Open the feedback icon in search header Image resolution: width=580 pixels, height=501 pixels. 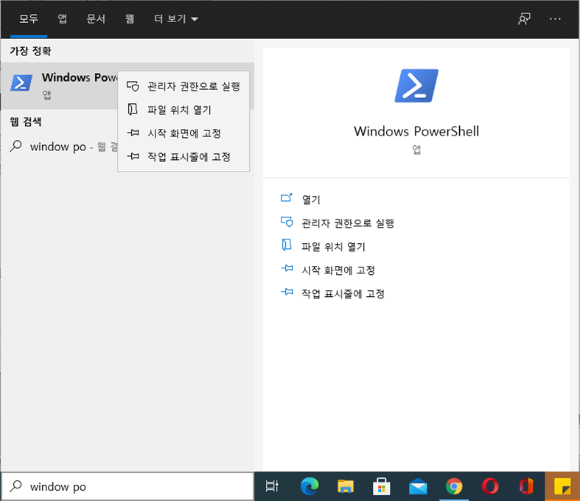click(x=524, y=19)
